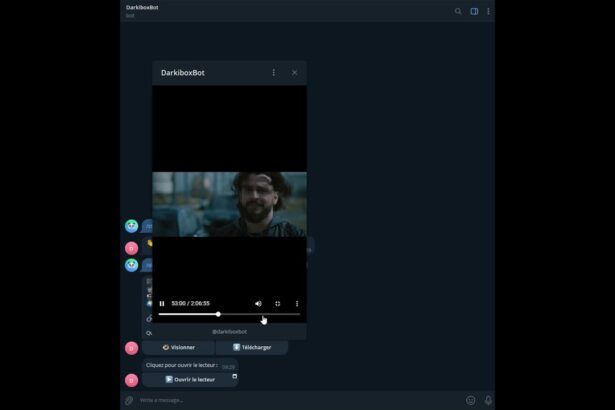Viewport: 615px width, 410px height.
Task: Click the attachment paperclip icon
Action: (129, 401)
